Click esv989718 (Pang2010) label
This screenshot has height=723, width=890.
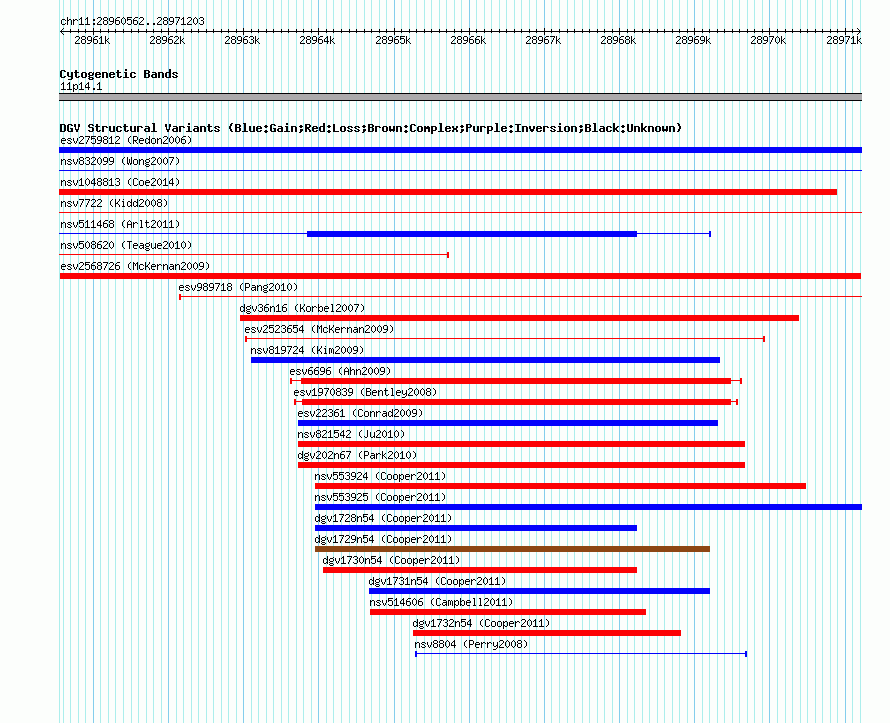coord(238,287)
